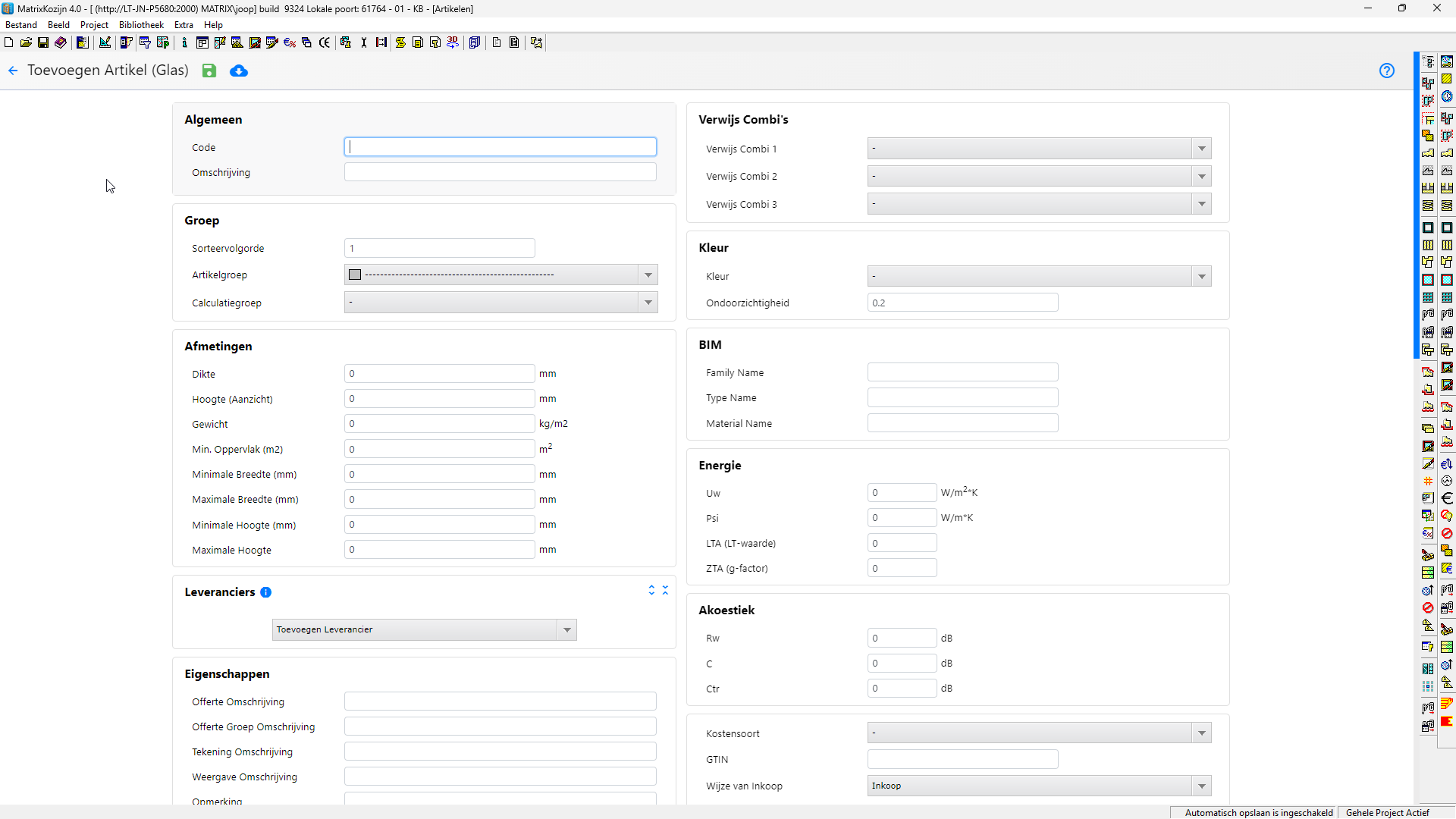Click the info 'i' toolbar icon
The height and width of the screenshot is (819, 1456).
184,42
